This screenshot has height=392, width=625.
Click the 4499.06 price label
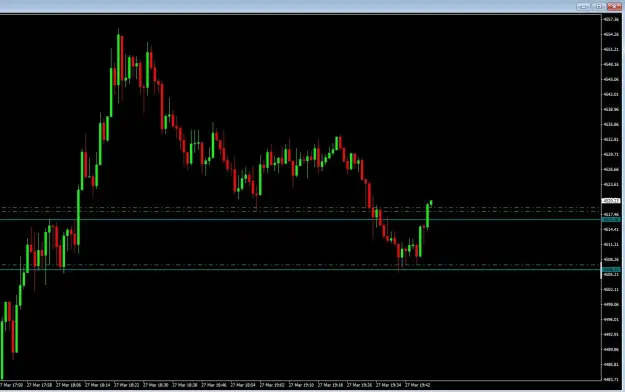click(611, 305)
